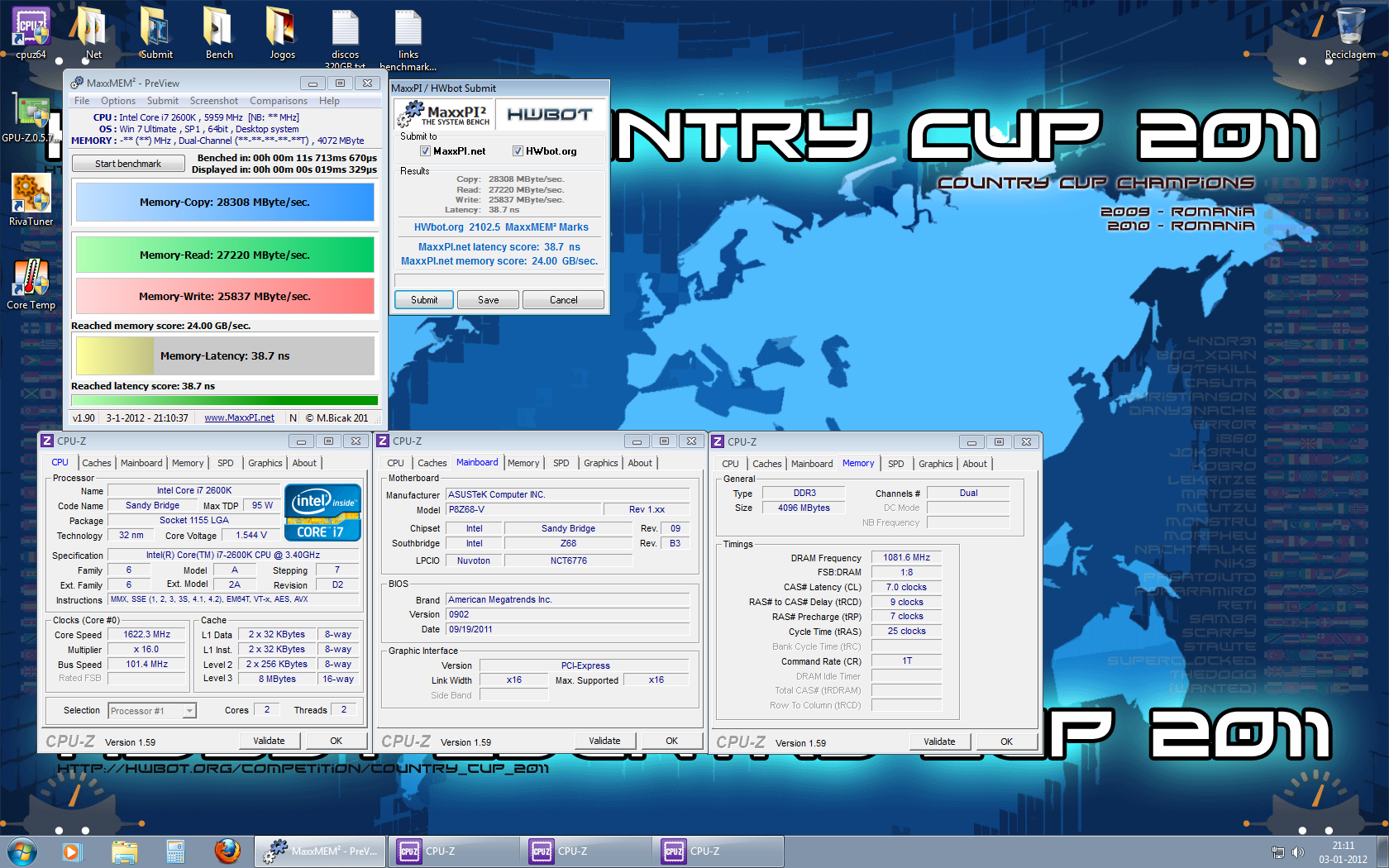The width and height of the screenshot is (1389, 868).
Task: Open the Jogos folder on desktop
Action: pyautogui.click(x=282, y=33)
